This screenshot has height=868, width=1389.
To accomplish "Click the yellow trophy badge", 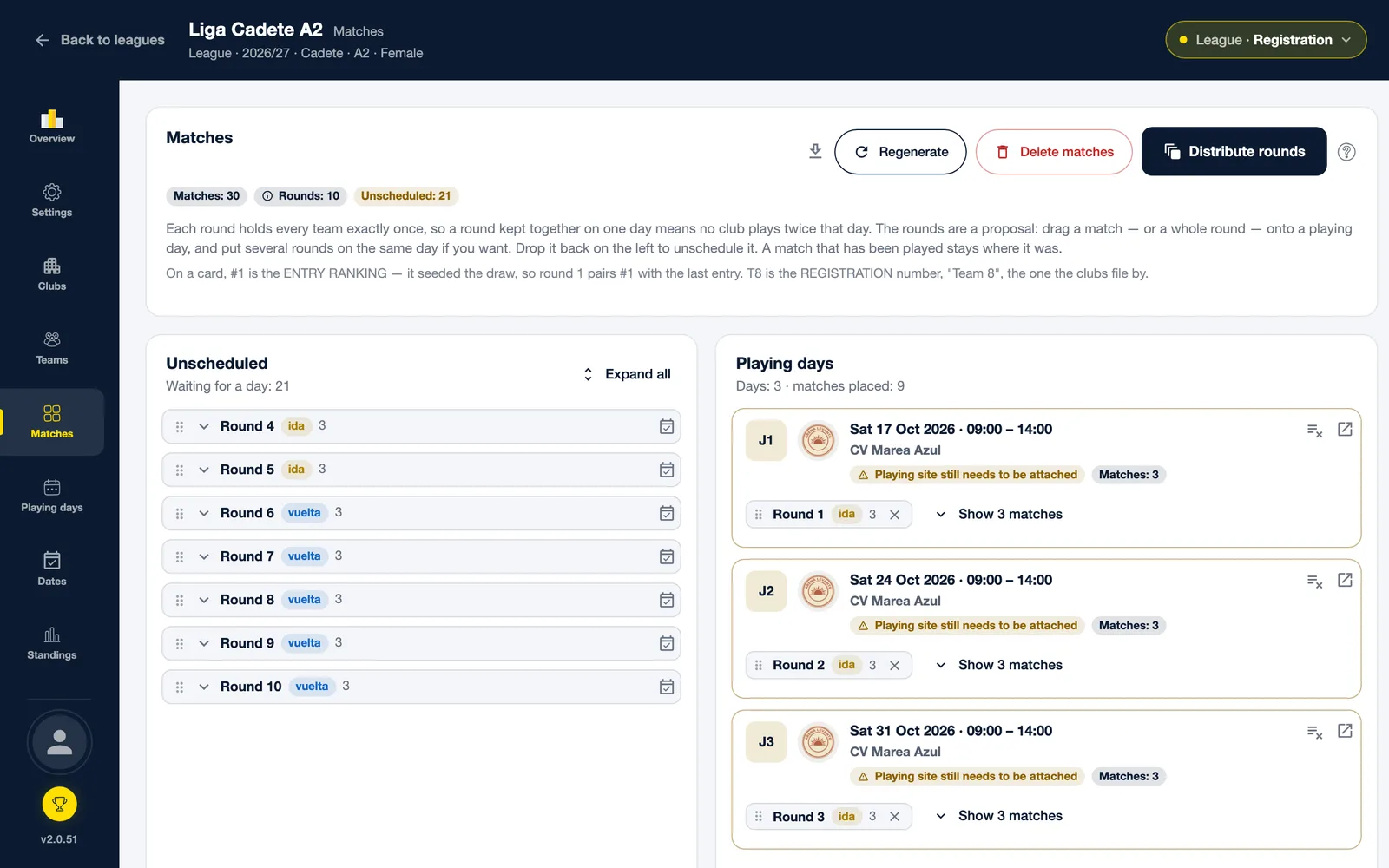I will click(x=59, y=804).
